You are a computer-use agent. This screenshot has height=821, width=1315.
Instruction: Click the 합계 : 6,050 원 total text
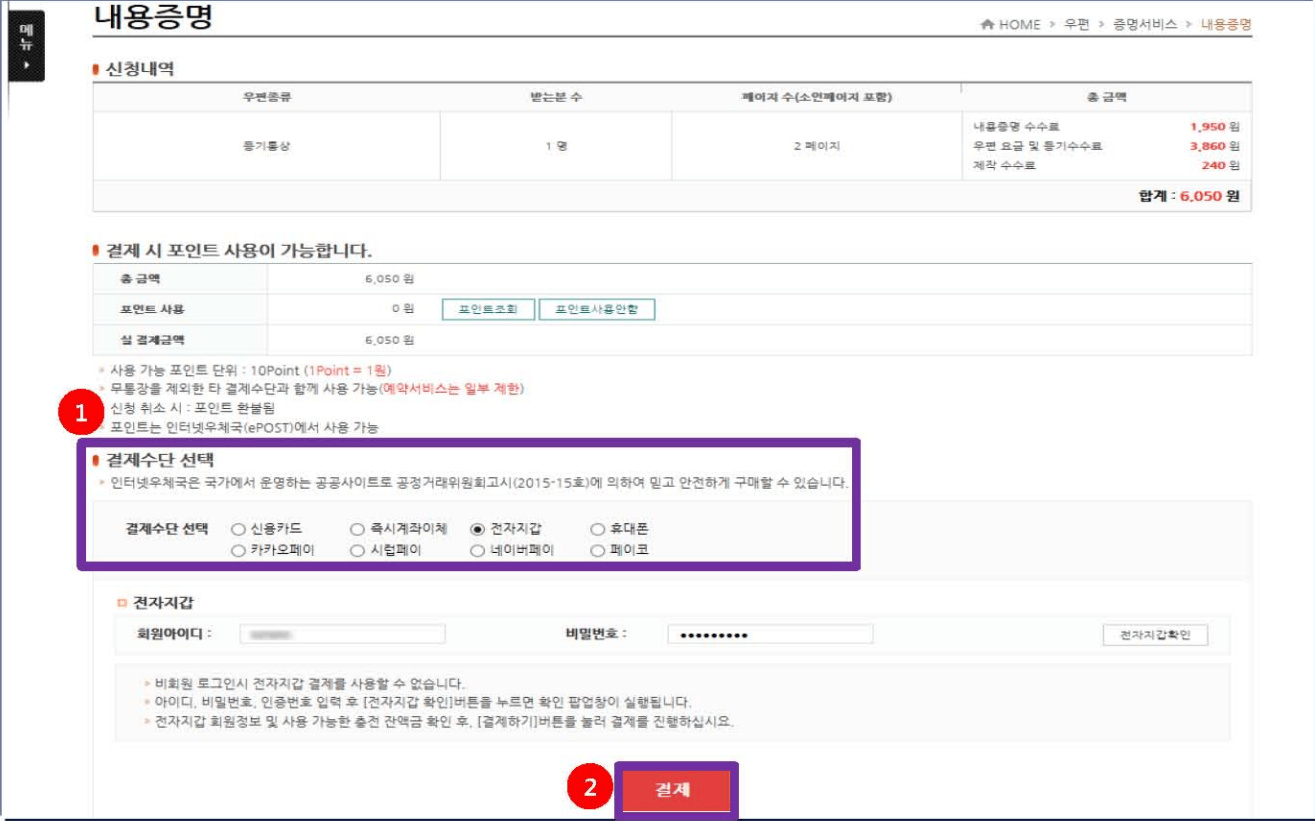1188,196
